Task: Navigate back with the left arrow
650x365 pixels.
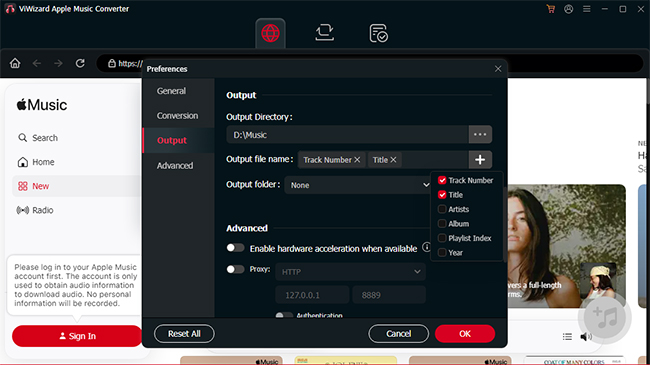Action: (x=37, y=63)
